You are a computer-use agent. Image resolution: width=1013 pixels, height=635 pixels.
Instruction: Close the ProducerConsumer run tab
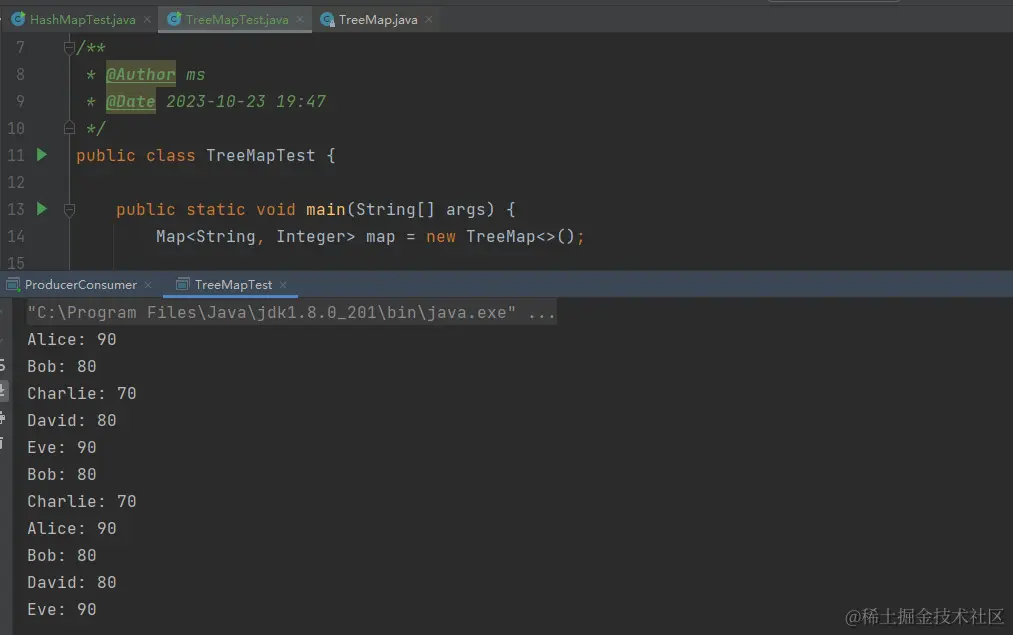pyautogui.click(x=148, y=284)
